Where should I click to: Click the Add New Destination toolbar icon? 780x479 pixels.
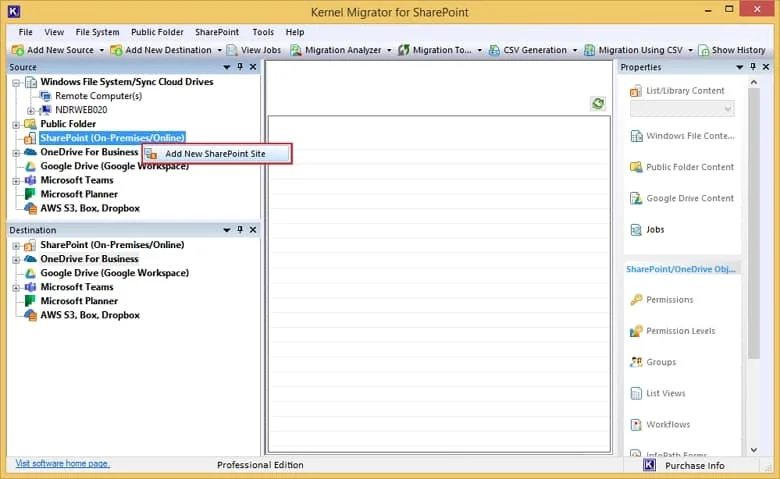click(116, 50)
